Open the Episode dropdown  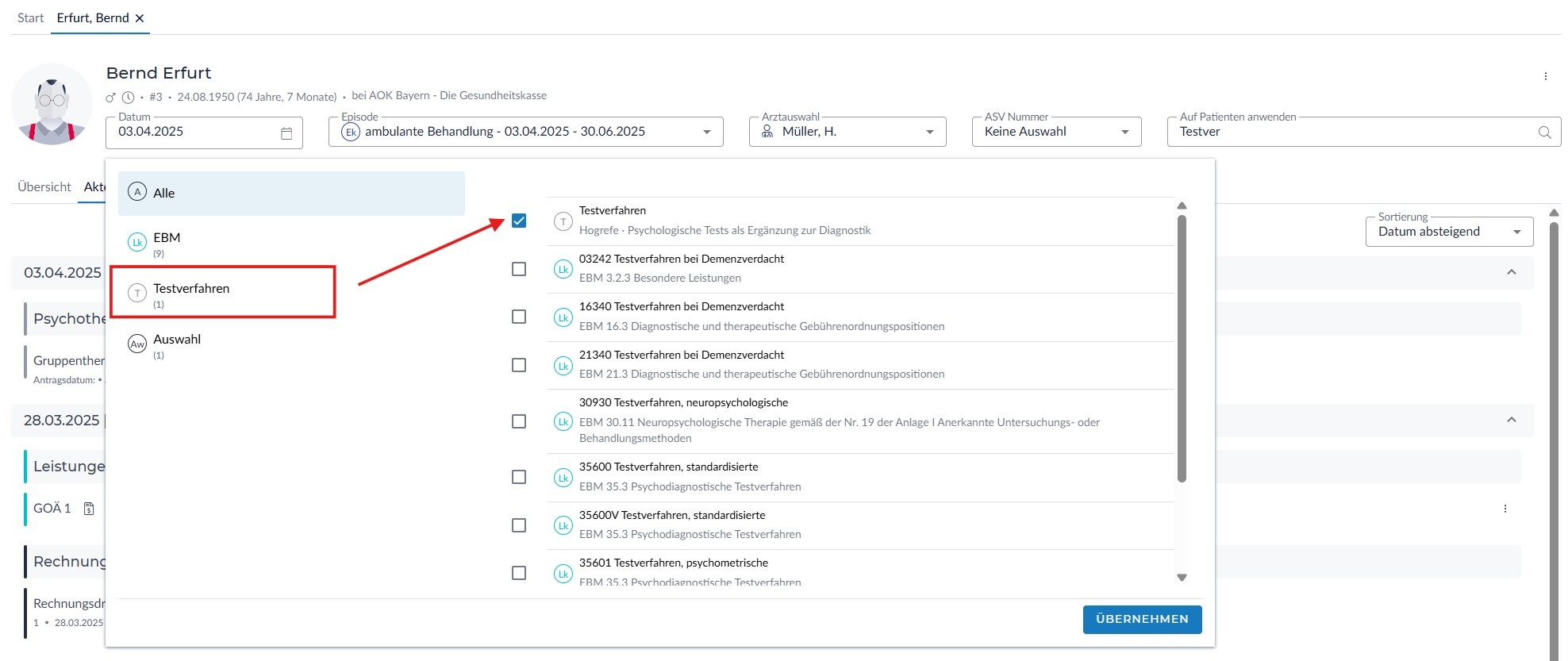click(706, 133)
